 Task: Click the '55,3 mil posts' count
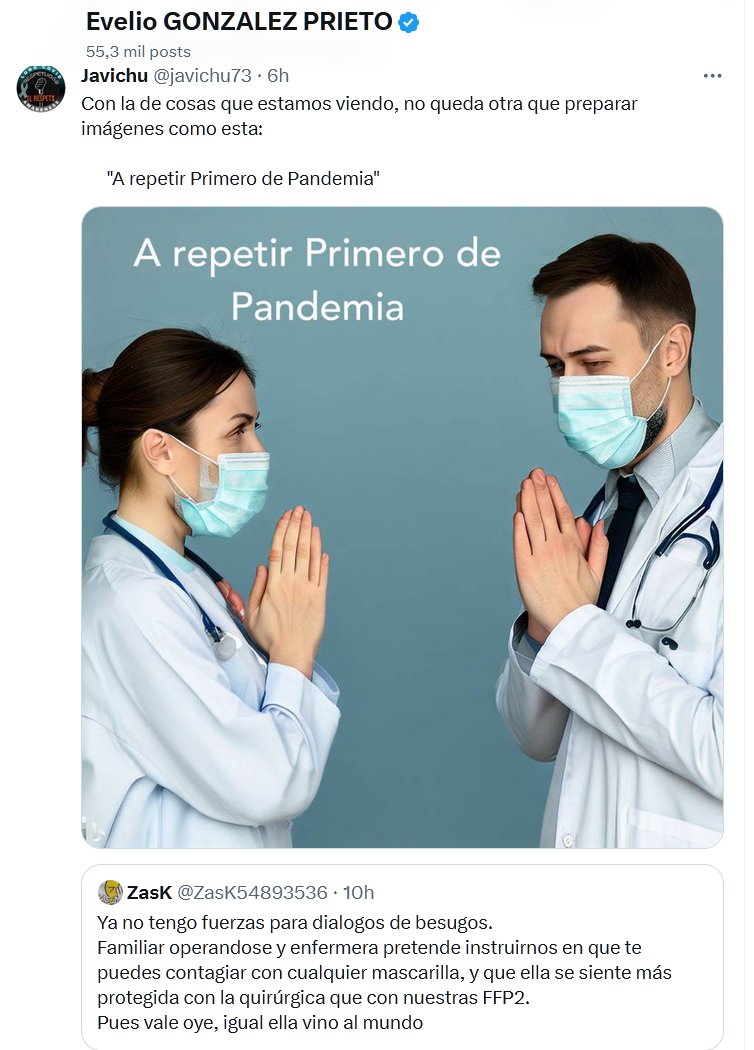coord(138,52)
